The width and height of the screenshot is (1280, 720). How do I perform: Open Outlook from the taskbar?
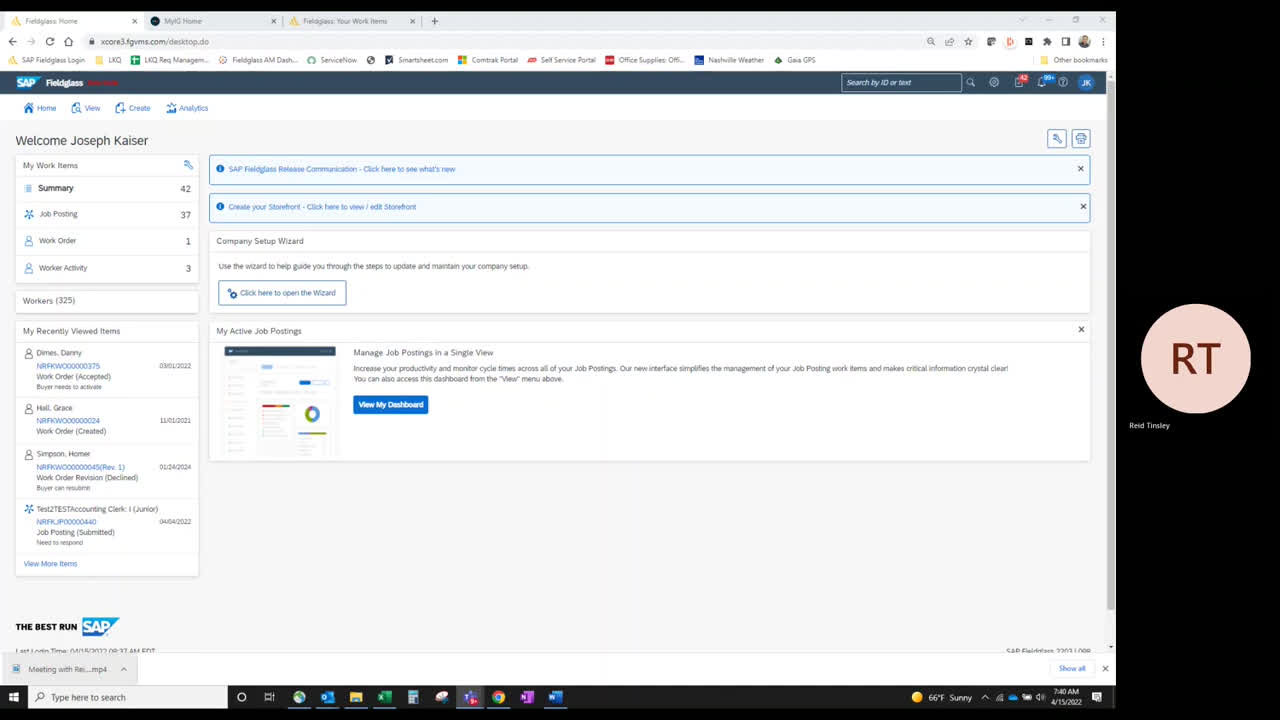coord(327,697)
